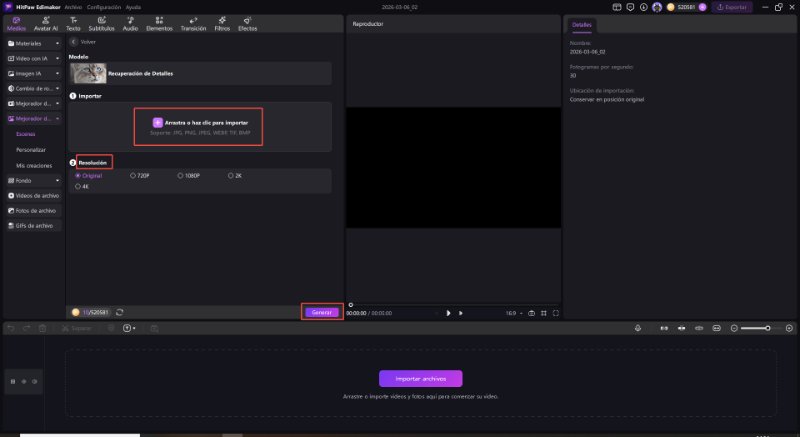Select the 4K resolution option
The height and width of the screenshot is (437, 800).
[x=79, y=185]
